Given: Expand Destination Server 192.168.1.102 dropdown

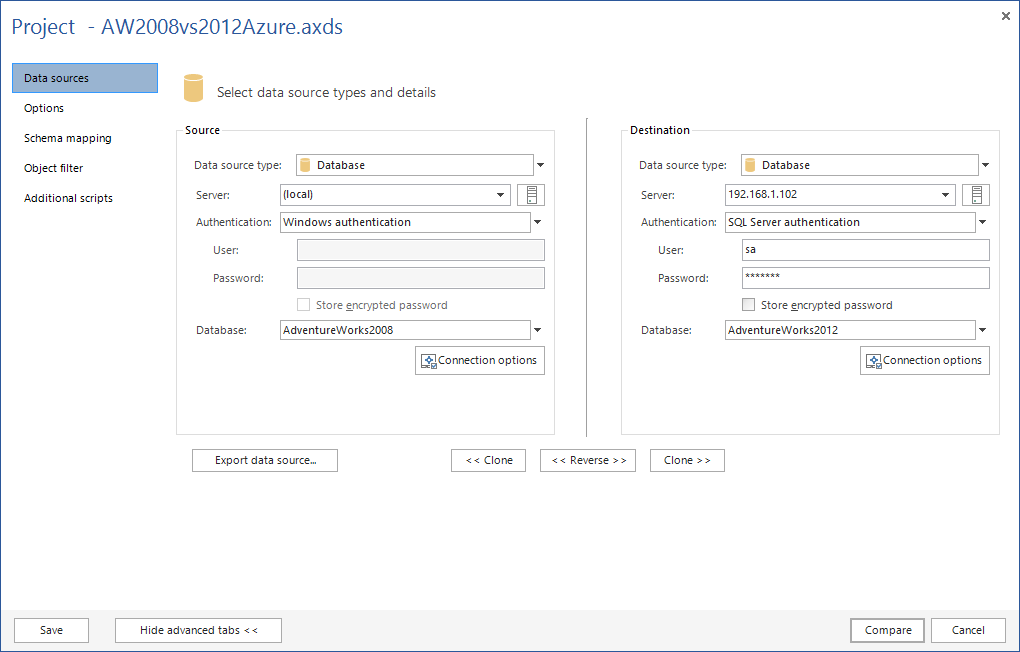Looking at the screenshot, I should pos(945,195).
